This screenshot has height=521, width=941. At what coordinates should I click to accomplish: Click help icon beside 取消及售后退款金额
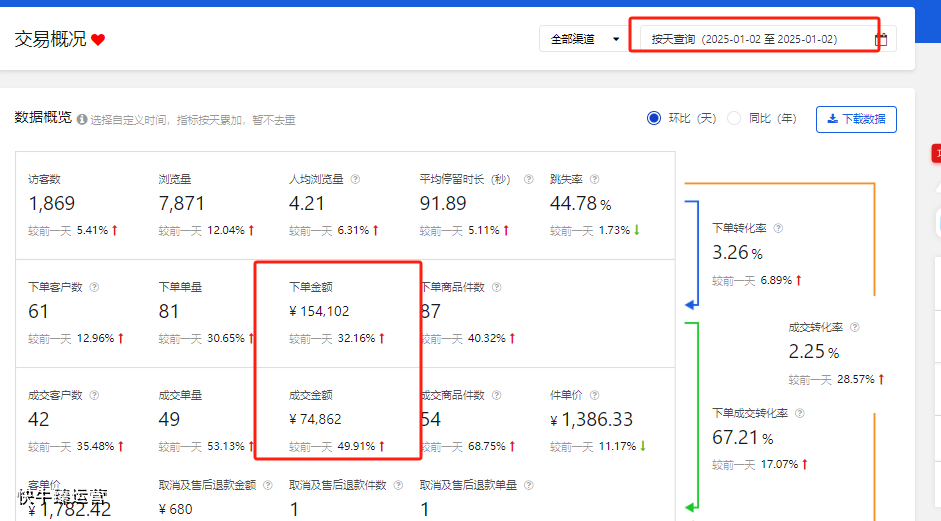(x=266, y=485)
